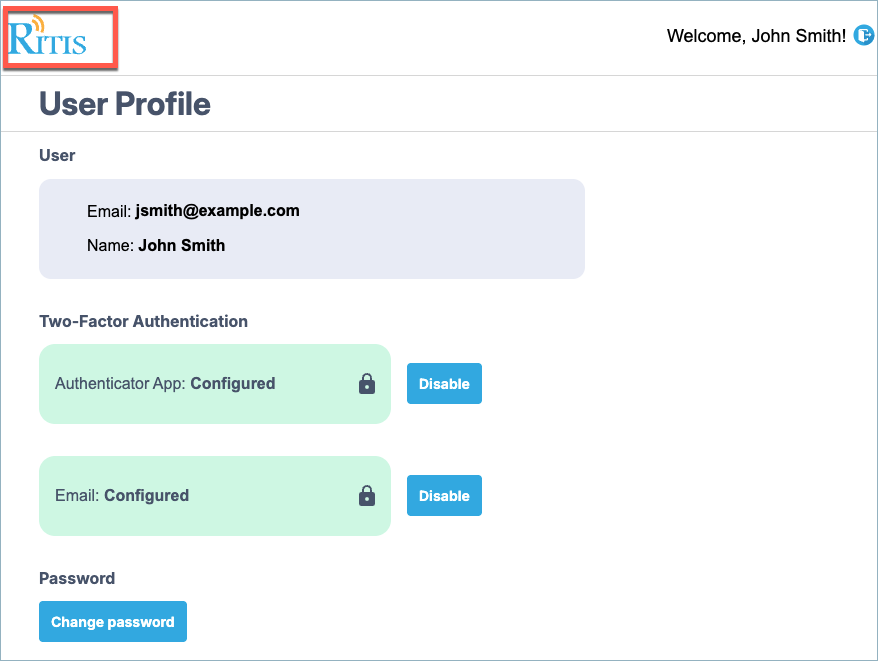The width and height of the screenshot is (878, 661).
Task: Click the lock icon in the Email configured row
Action: 367,496
